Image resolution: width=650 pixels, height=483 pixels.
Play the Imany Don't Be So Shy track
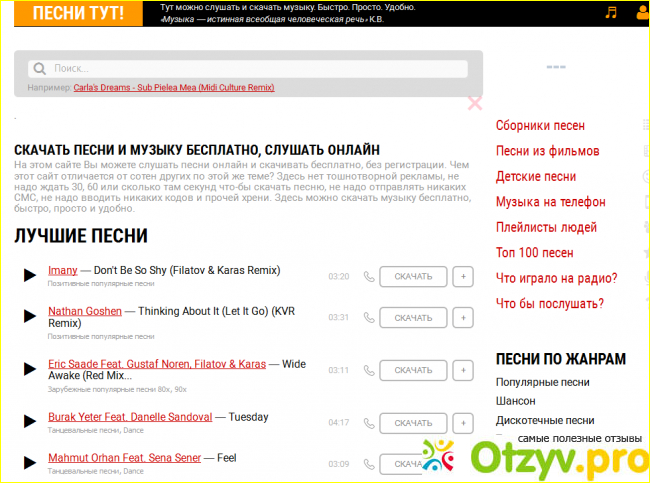point(30,275)
